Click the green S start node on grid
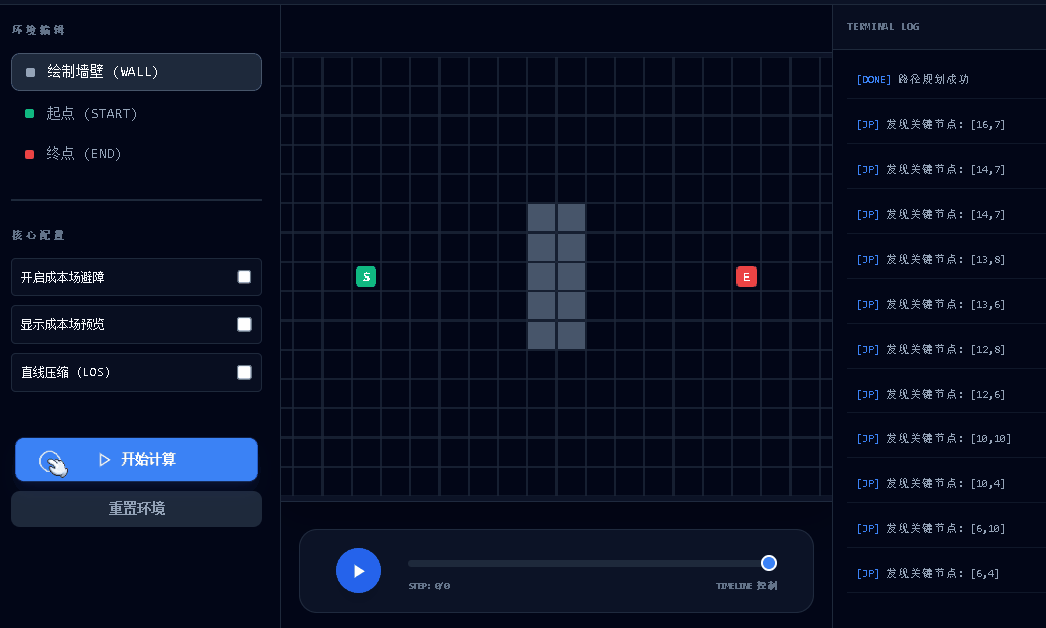The height and width of the screenshot is (628, 1046). tap(366, 276)
